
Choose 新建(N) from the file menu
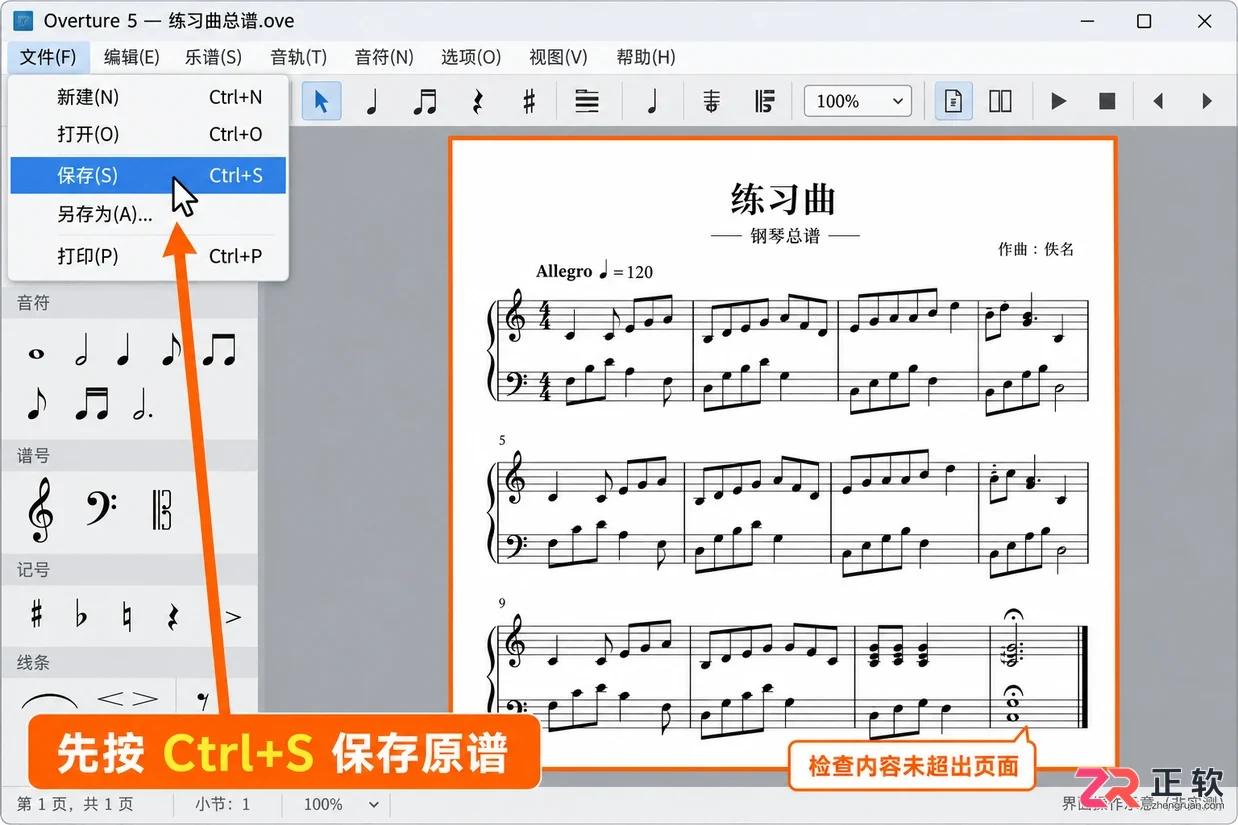[x=148, y=97]
